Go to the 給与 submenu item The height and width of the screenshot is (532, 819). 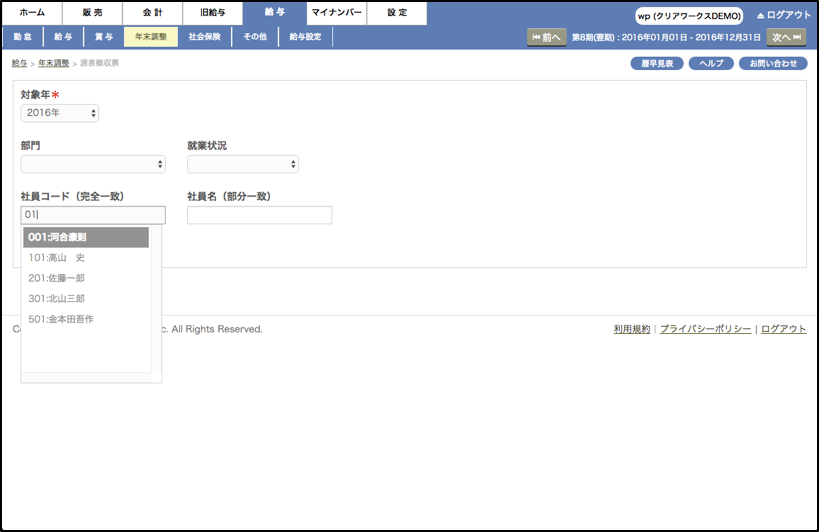coord(63,37)
